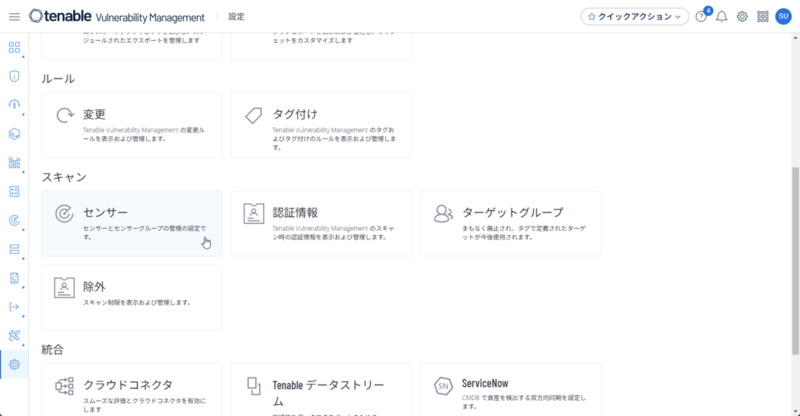Open the ServiceNow integration card
800x416 pixels.
pyautogui.click(x=511, y=389)
